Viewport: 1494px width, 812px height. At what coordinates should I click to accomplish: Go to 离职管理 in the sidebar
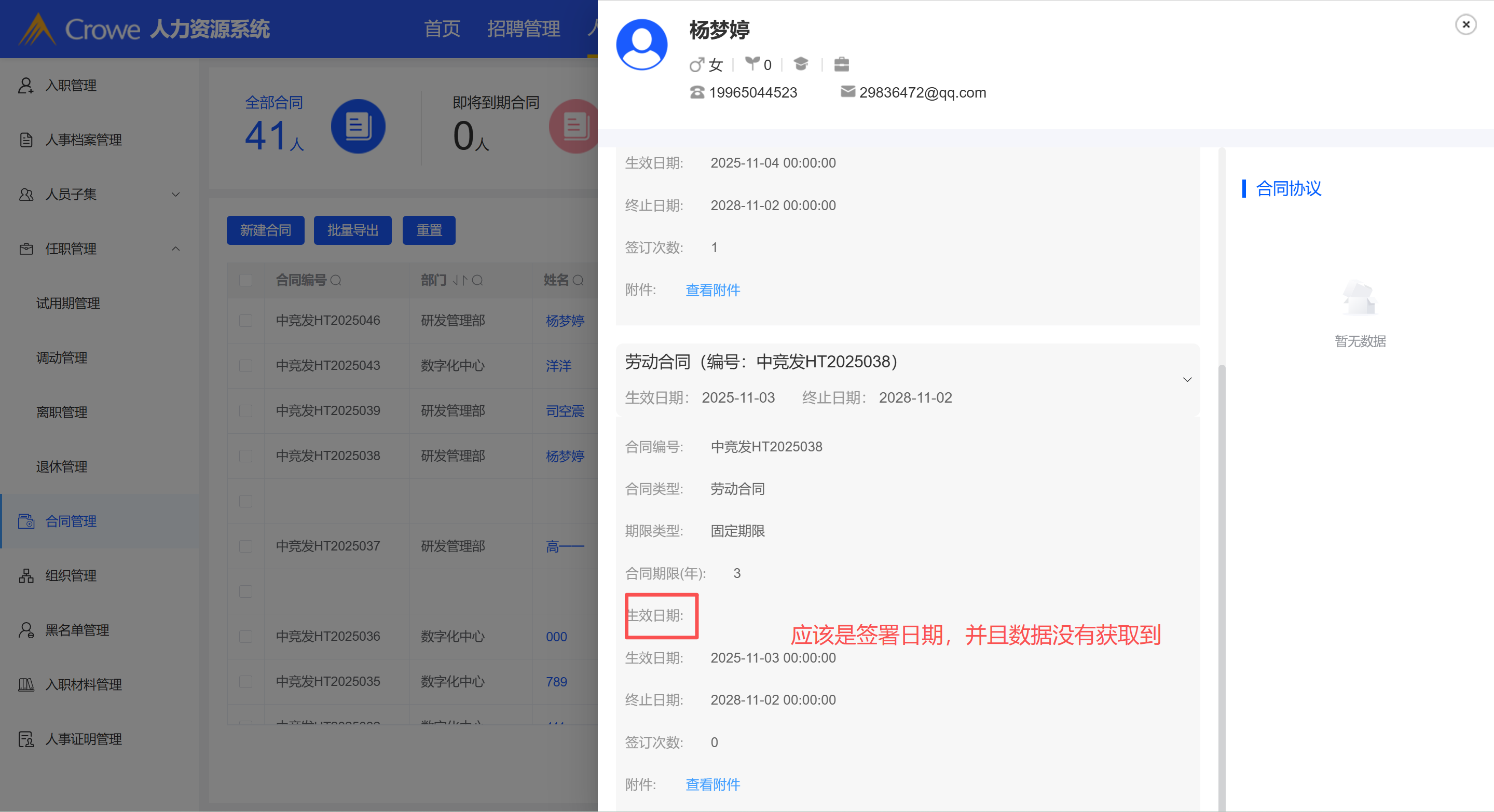click(x=62, y=412)
